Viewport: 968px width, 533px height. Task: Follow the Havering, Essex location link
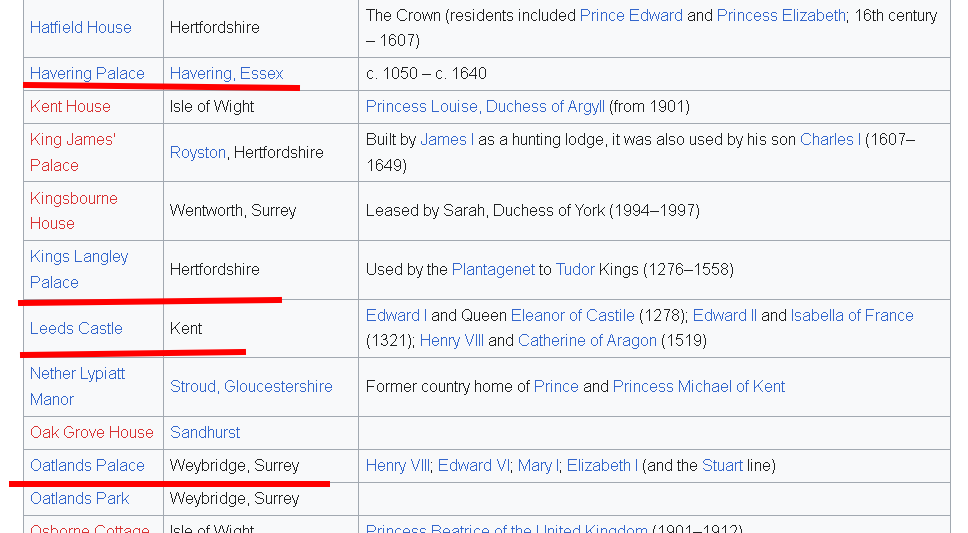(227, 73)
